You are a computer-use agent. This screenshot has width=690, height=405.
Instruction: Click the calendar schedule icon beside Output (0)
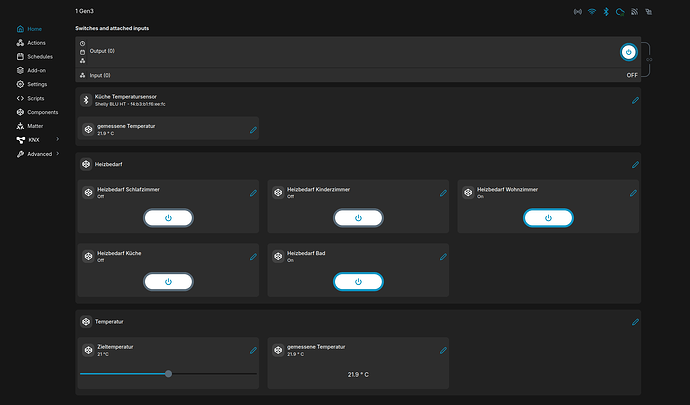click(82, 52)
